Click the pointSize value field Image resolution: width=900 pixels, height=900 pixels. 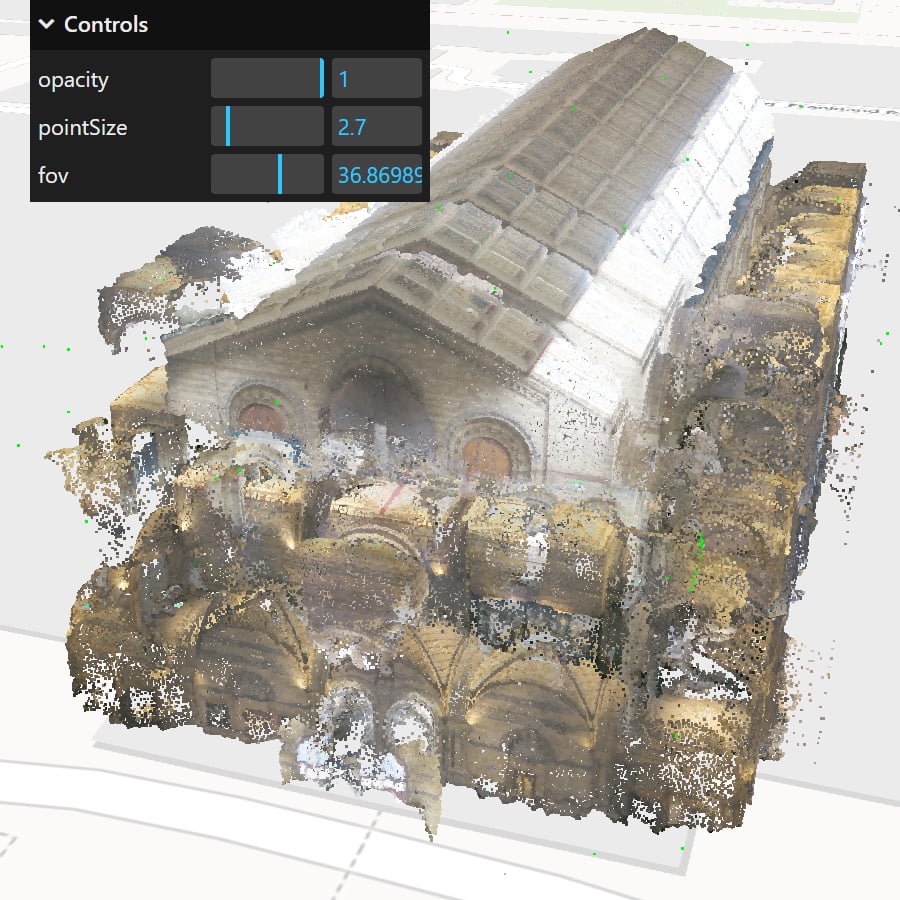click(377, 126)
